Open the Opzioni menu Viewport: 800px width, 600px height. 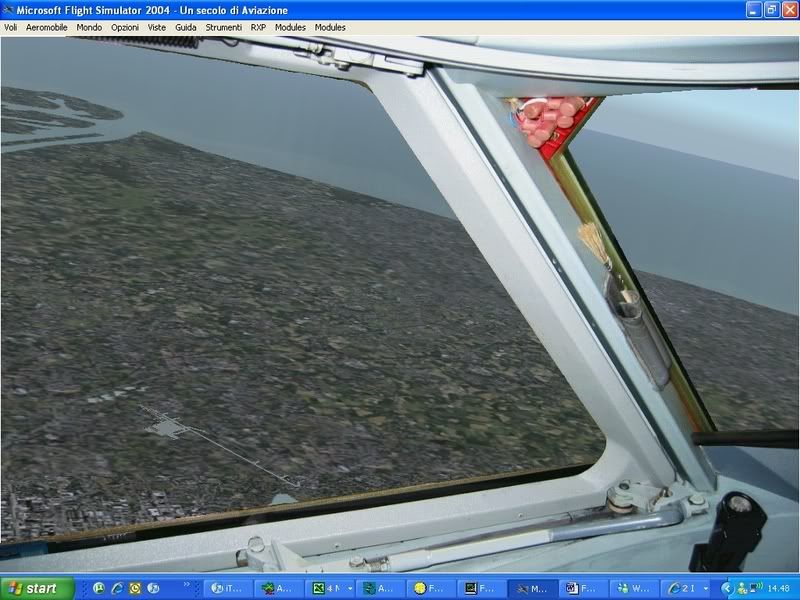pyautogui.click(x=125, y=28)
